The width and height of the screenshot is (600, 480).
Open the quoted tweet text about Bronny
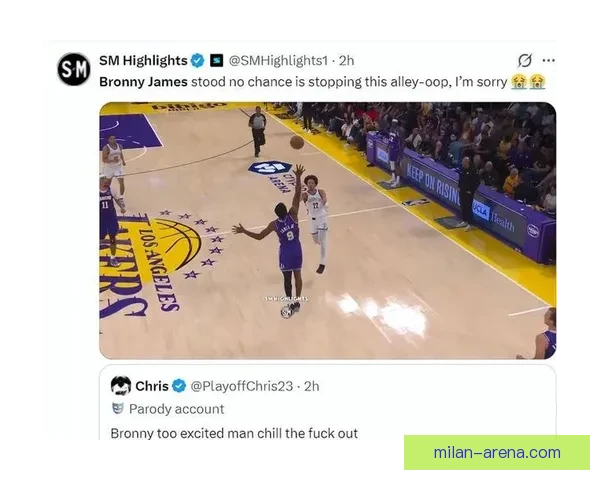(x=234, y=433)
